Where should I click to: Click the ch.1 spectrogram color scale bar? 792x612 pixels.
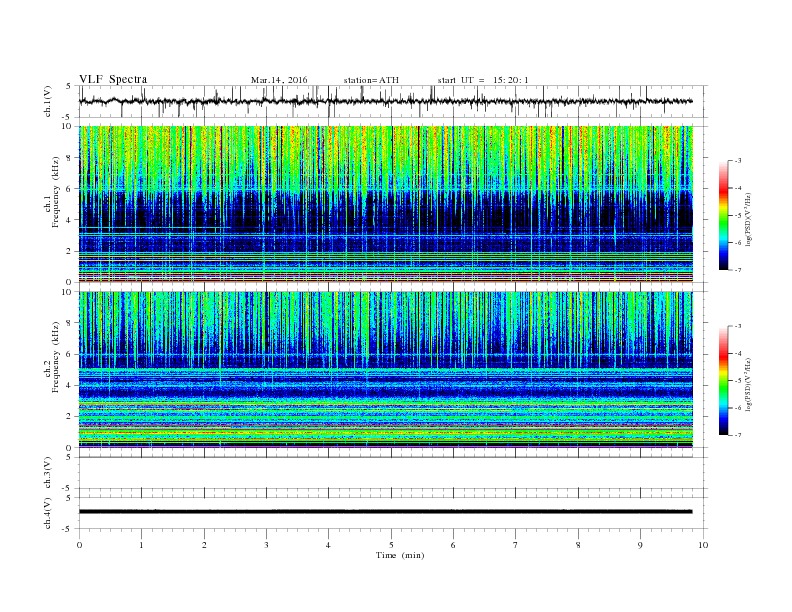pyautogui.click(x=723, y=216)
